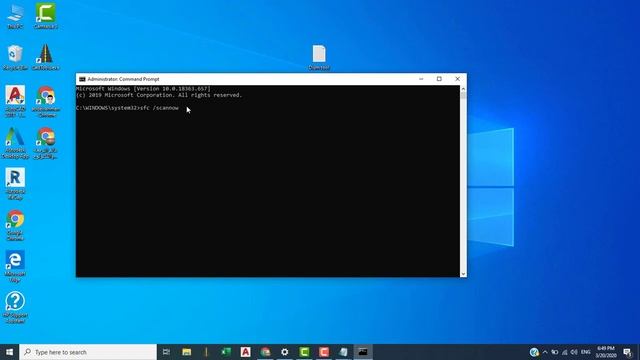Open Settings gear on the taskbar

point(284,352)
